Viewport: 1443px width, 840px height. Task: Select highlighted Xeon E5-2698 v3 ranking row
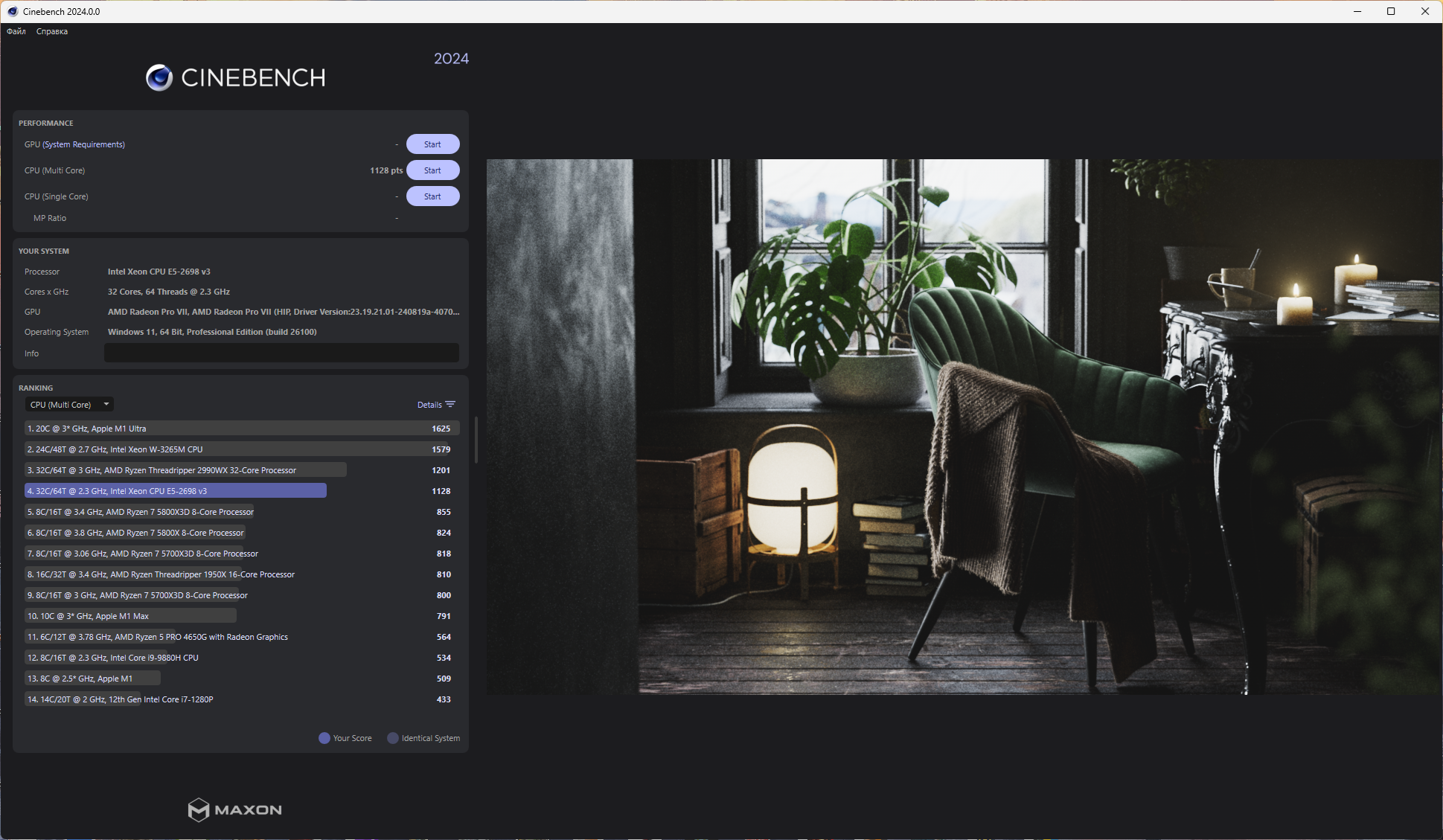tap(242, 491)
